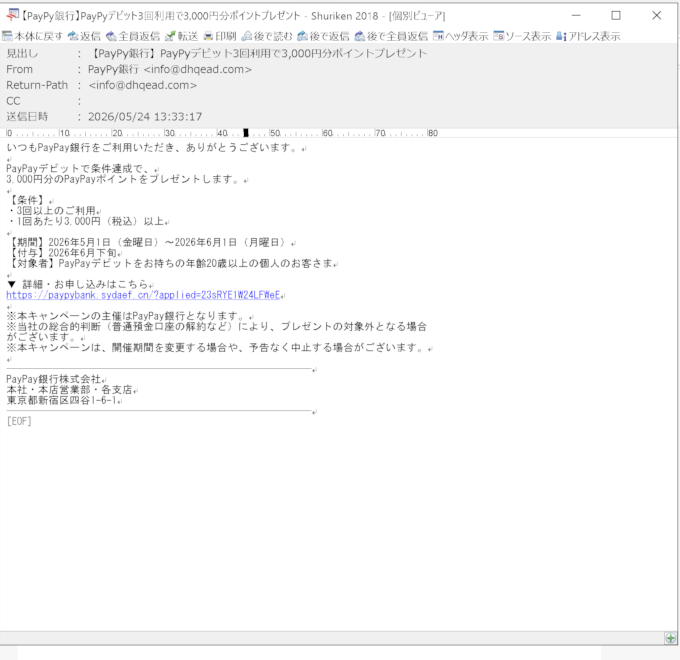Print the email via 印刷
Viewport: 680px width, 660px height.
[220, 36]
